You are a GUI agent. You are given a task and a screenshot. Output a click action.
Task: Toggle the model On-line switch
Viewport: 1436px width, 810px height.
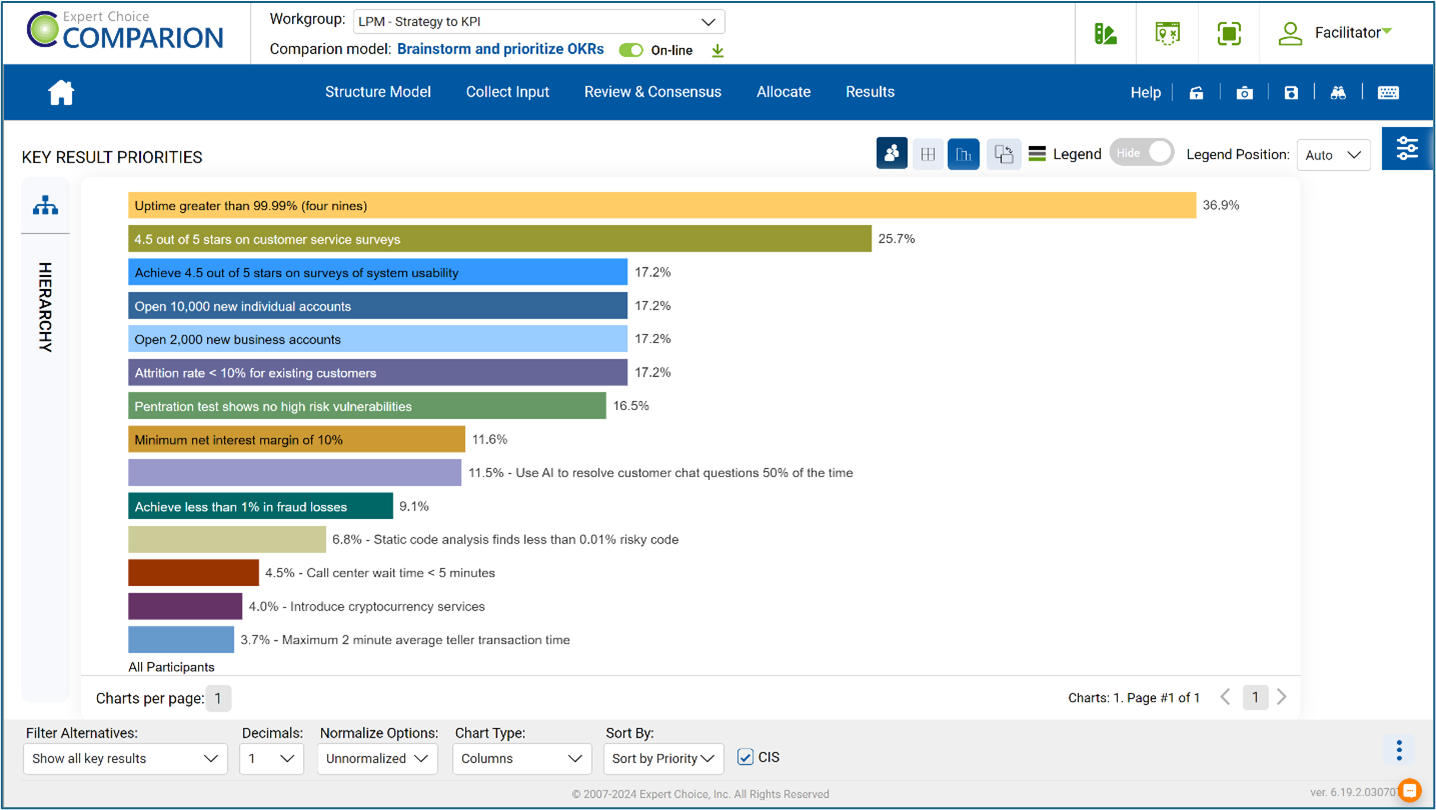[x=631, y=49]
